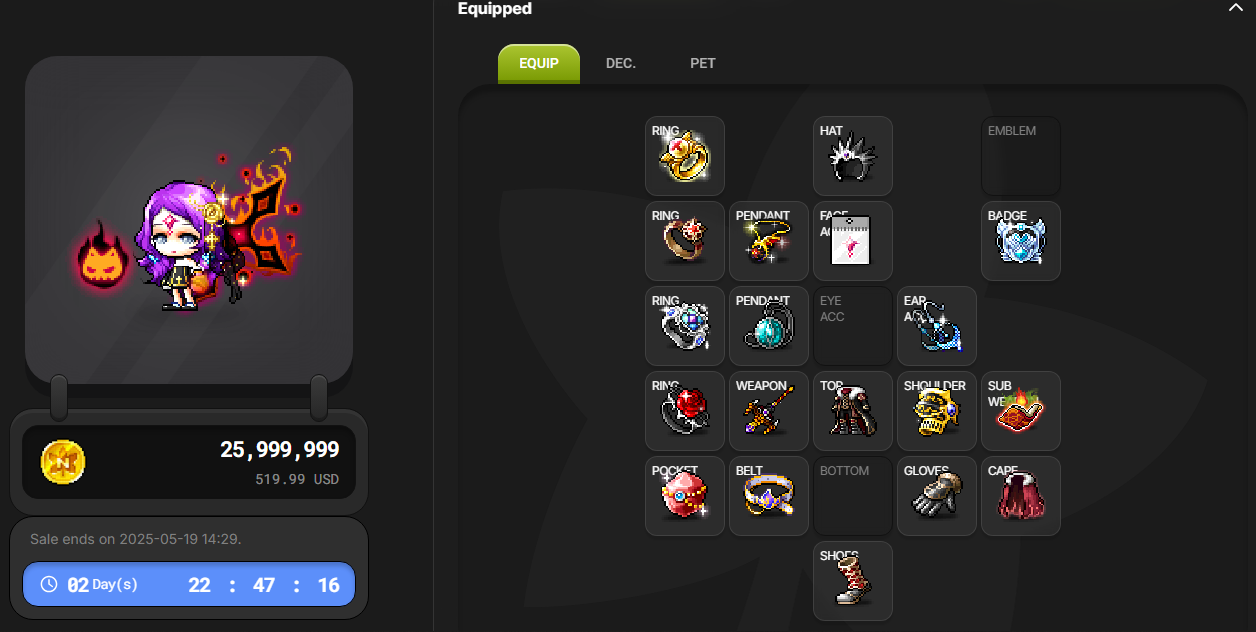
Task: Open the spiky black Hat item
Action: [853, 156]
